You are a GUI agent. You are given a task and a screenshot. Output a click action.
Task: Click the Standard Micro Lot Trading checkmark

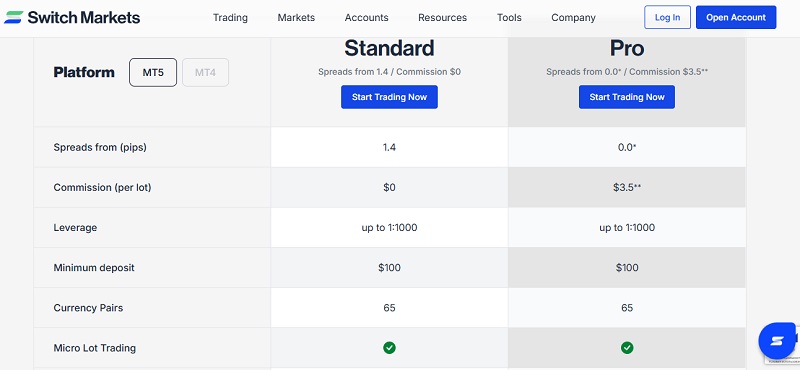pos(389,348)
